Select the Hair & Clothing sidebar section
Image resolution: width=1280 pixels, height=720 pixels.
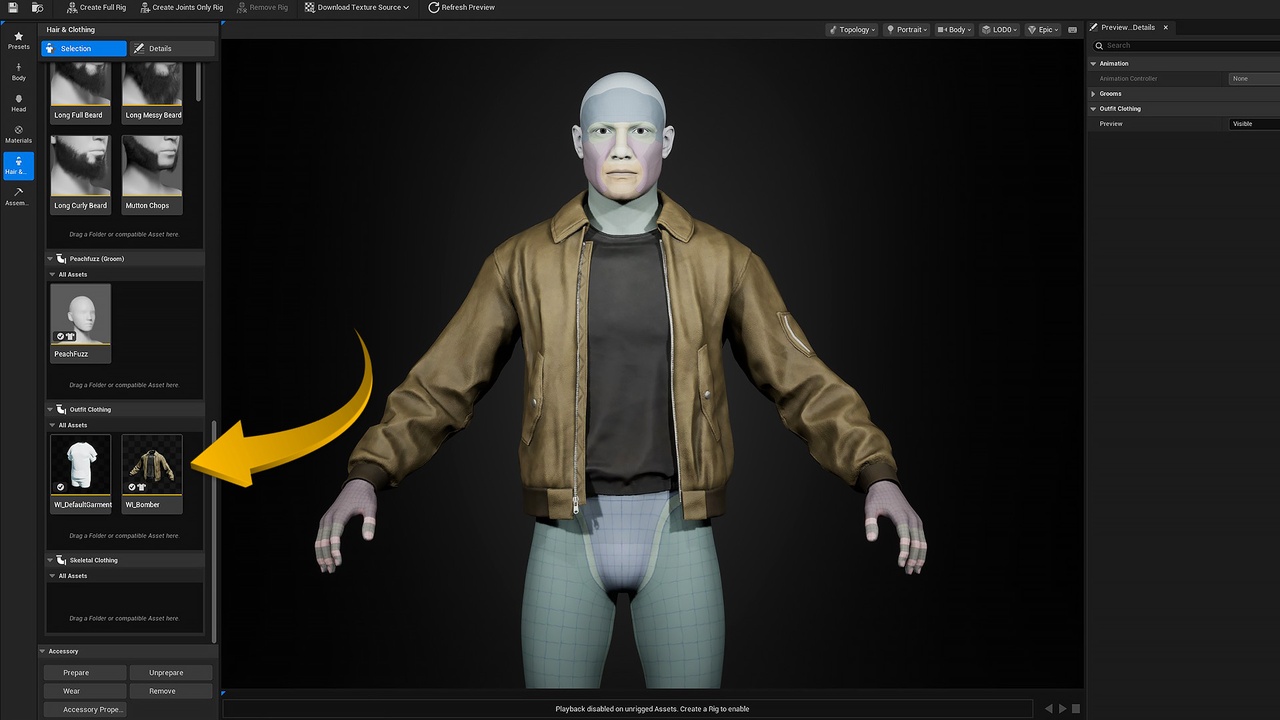(18, 166)
